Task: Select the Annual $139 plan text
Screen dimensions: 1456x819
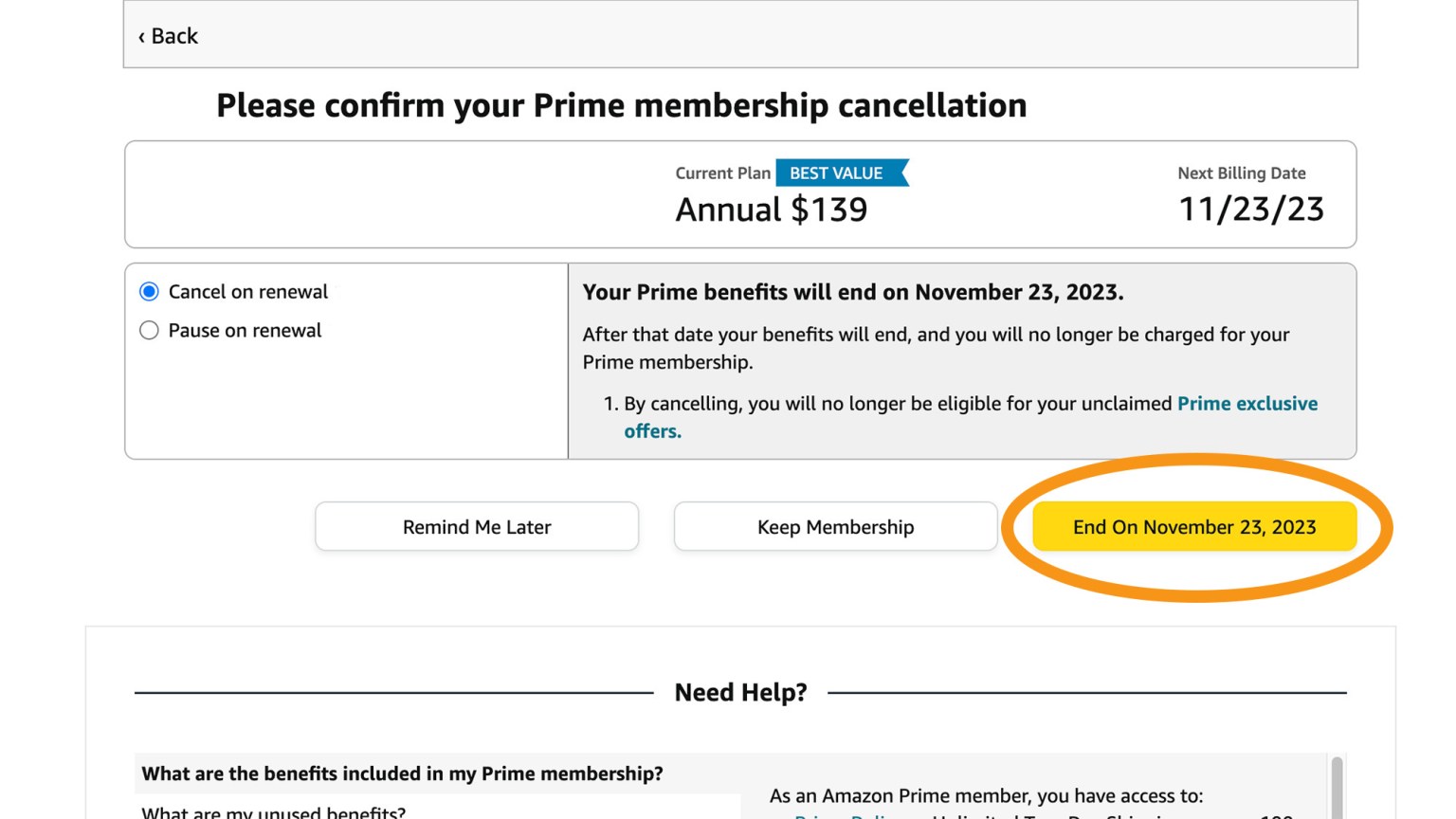Action: click(771, 209)
